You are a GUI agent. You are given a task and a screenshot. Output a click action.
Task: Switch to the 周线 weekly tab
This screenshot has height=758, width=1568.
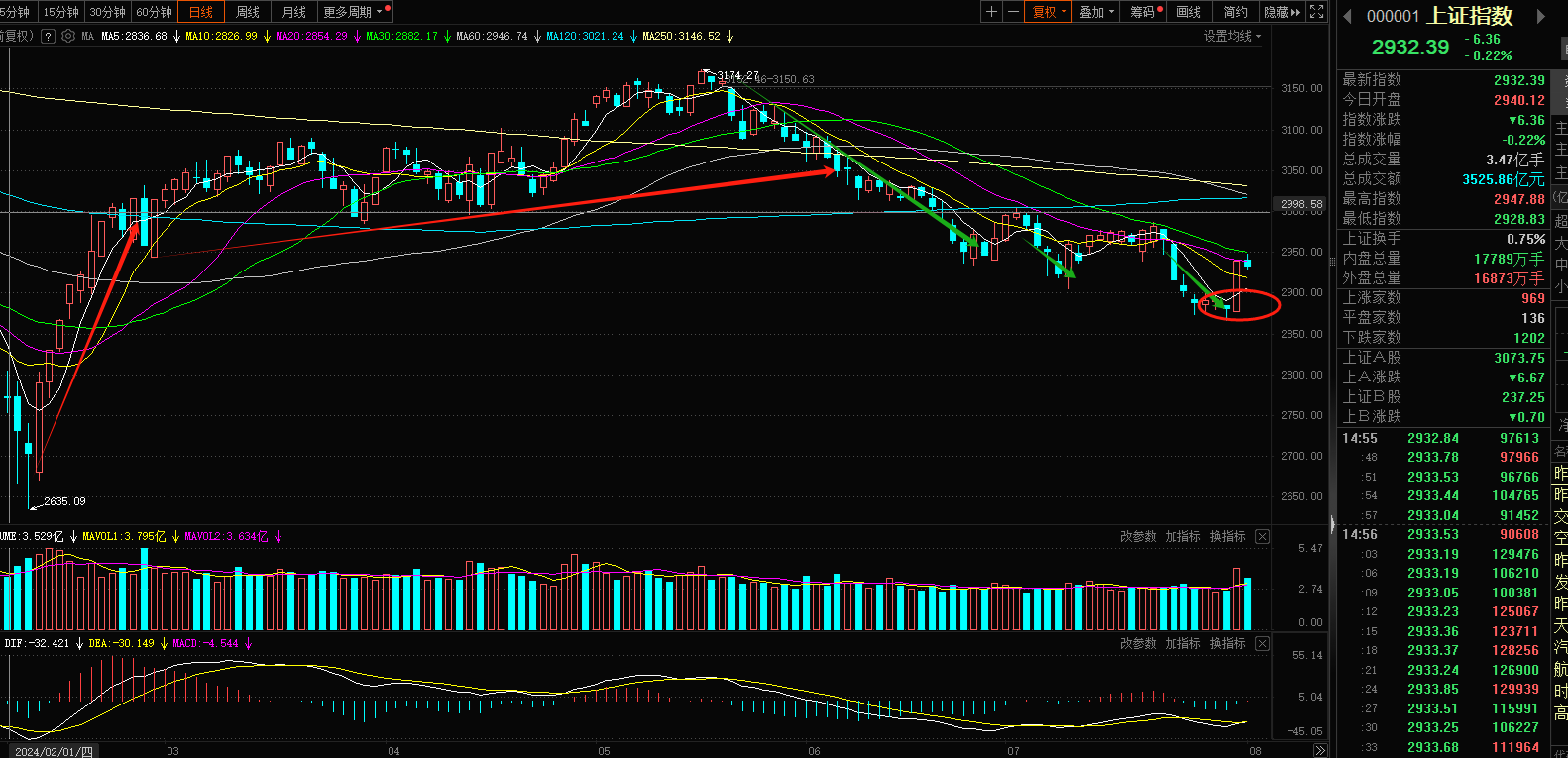click(x=248, y=12)
